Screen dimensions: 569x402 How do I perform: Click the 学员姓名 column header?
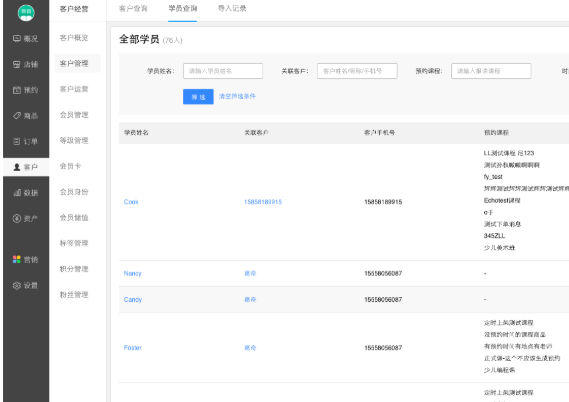tap(136, 133)
